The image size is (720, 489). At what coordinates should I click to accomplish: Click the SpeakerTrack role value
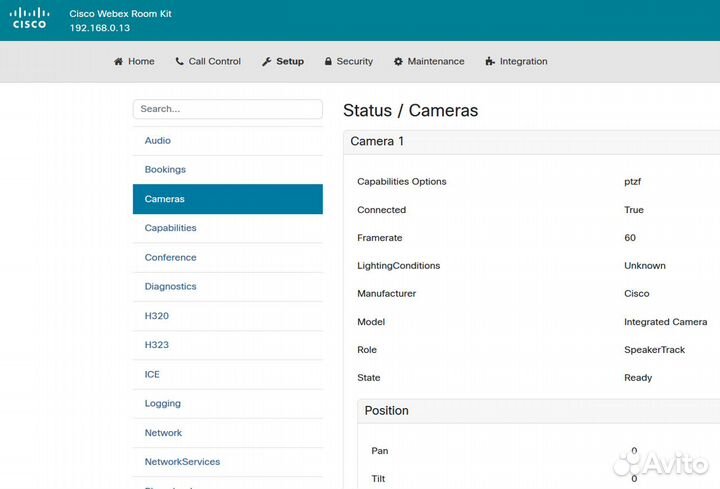(x=654, y=350)
